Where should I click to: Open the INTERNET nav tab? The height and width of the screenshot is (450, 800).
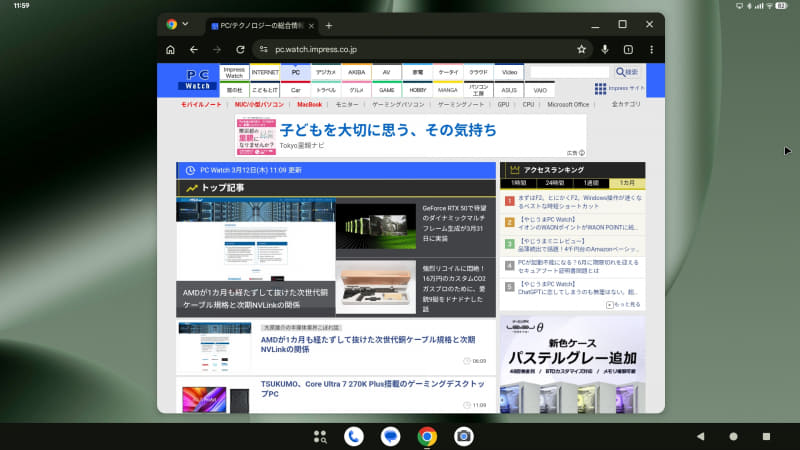point(265,72)
